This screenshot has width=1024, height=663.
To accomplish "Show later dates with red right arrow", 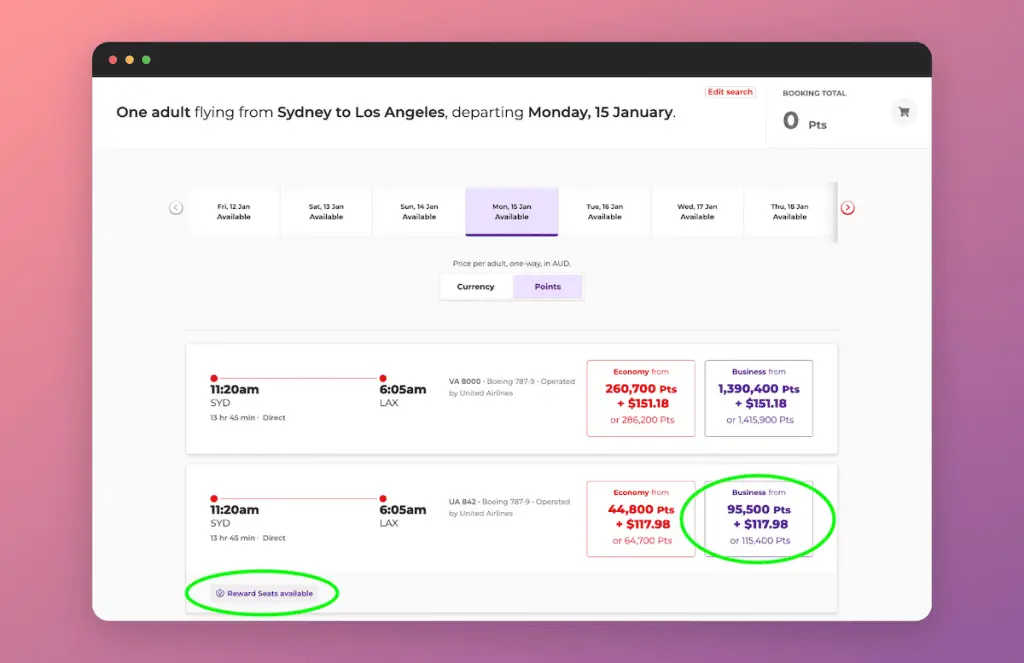I will coord(848,208).
